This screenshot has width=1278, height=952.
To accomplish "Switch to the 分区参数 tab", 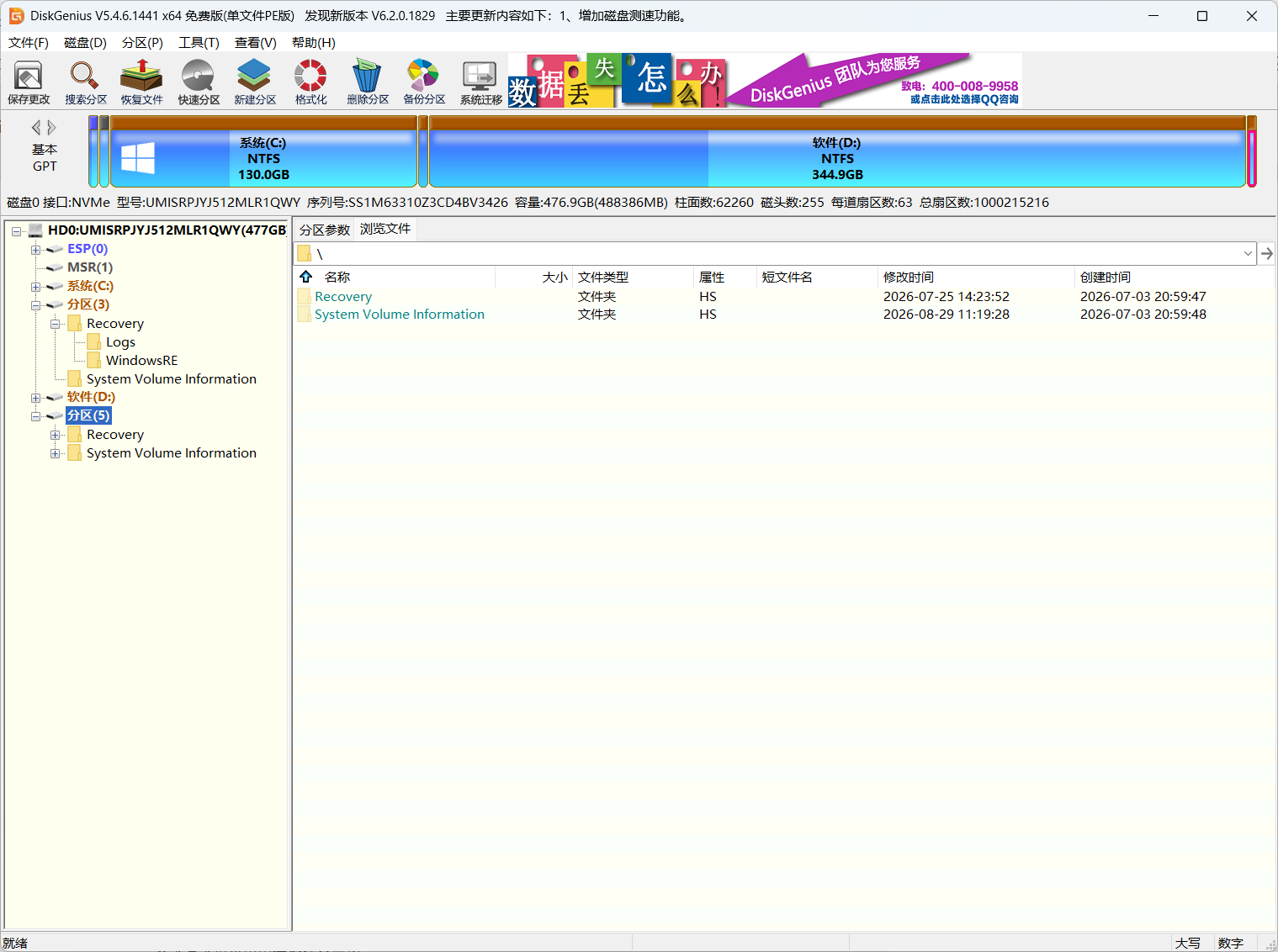I will coord(325,230).
